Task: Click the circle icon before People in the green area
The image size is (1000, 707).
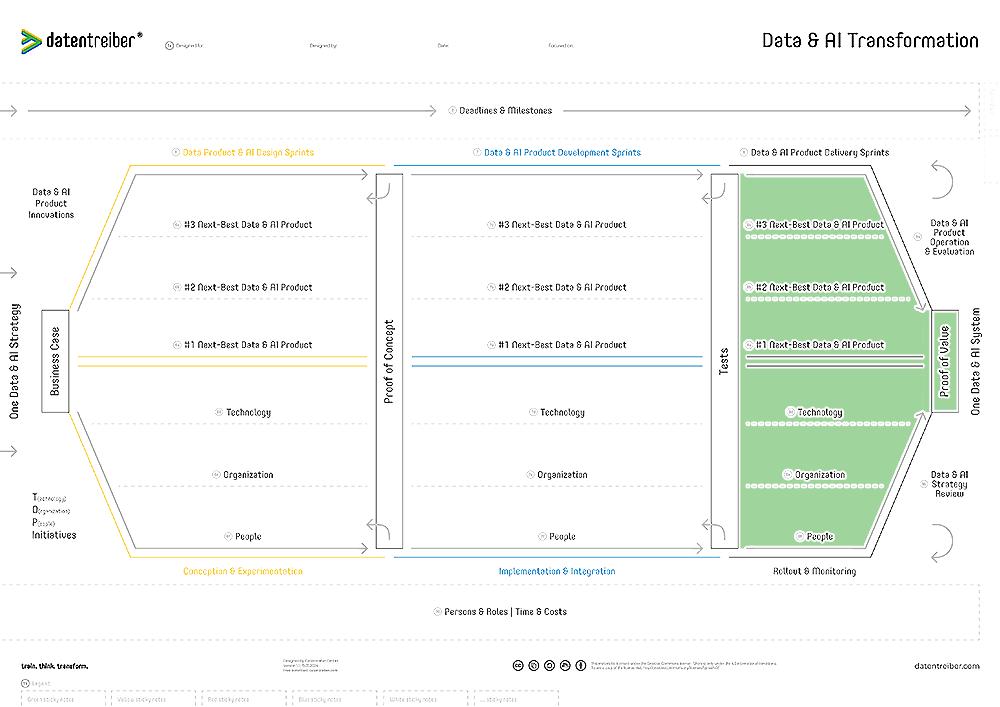Action: (x=799, y=536)
